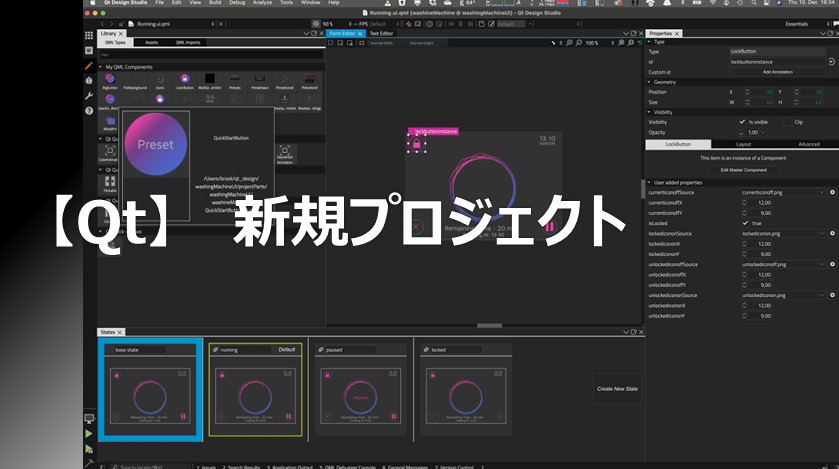This screenshot has height=469, width=839.
Task: Open the Advanced properties tab
Action: point(809,144)
